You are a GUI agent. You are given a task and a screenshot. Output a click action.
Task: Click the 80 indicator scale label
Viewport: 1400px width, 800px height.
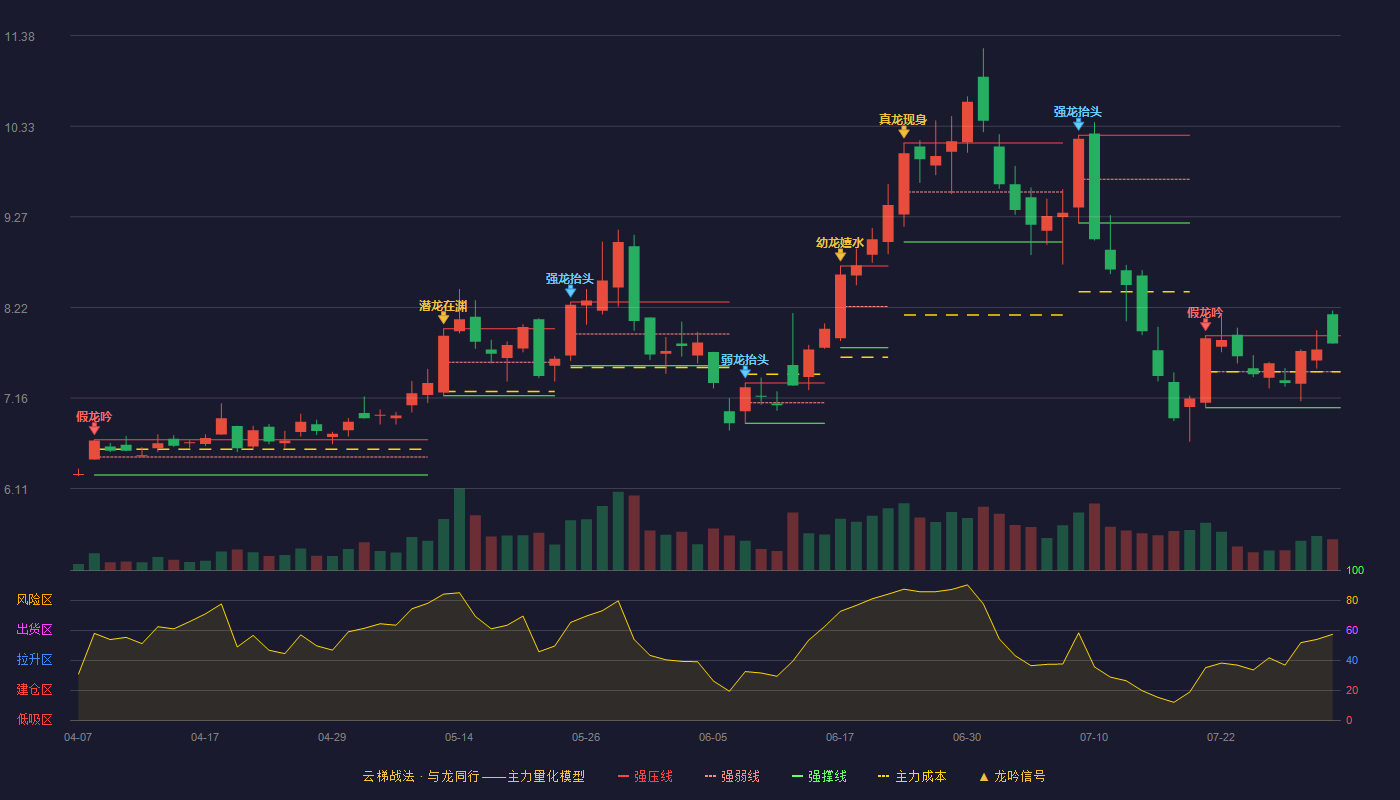click(x=1352, y=601)
